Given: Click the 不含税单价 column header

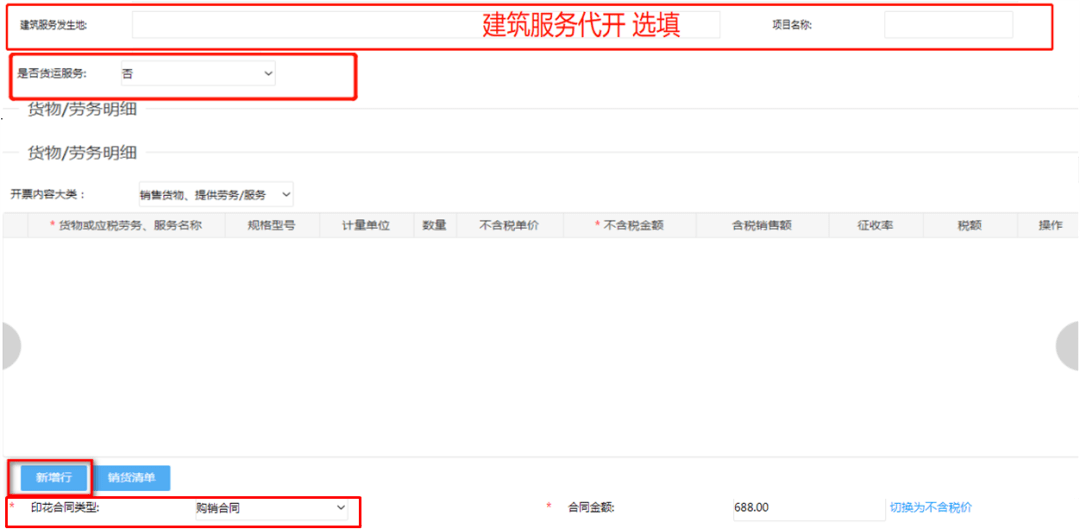Looking at the screenshot, I should 509,225.
